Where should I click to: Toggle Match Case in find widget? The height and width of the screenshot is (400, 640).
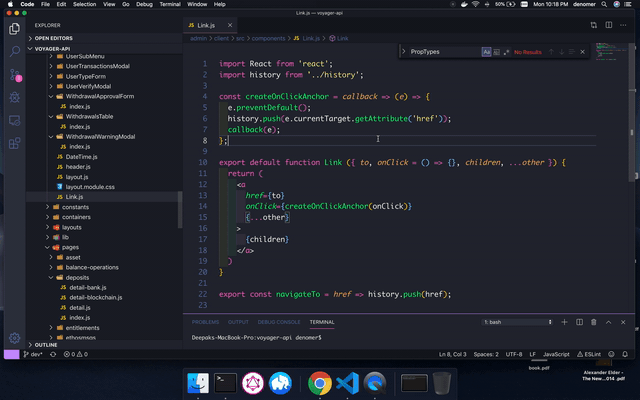click(487, 51)
